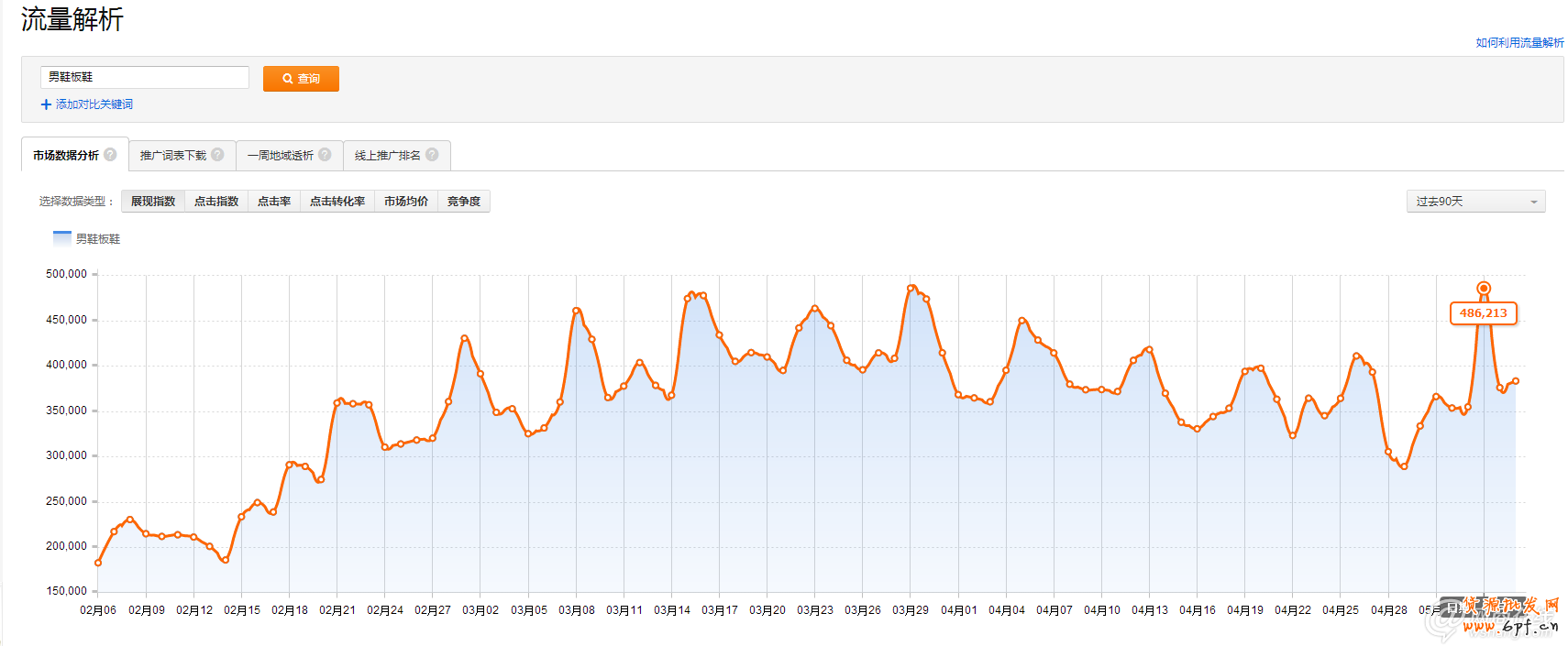Viewport: 1568px width, 646px height.
Task: Click the help icon beside 一周地域透析
Action: pyautogui.click(x=325, y=155)
